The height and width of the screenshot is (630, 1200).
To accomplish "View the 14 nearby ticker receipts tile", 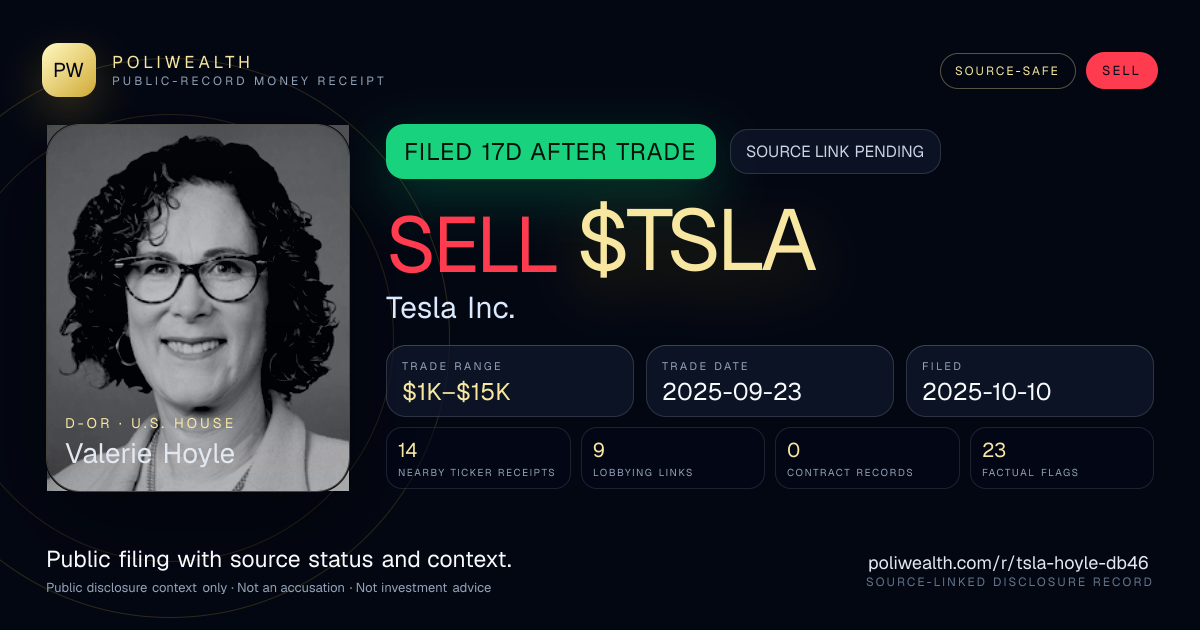I will (478, 458).
